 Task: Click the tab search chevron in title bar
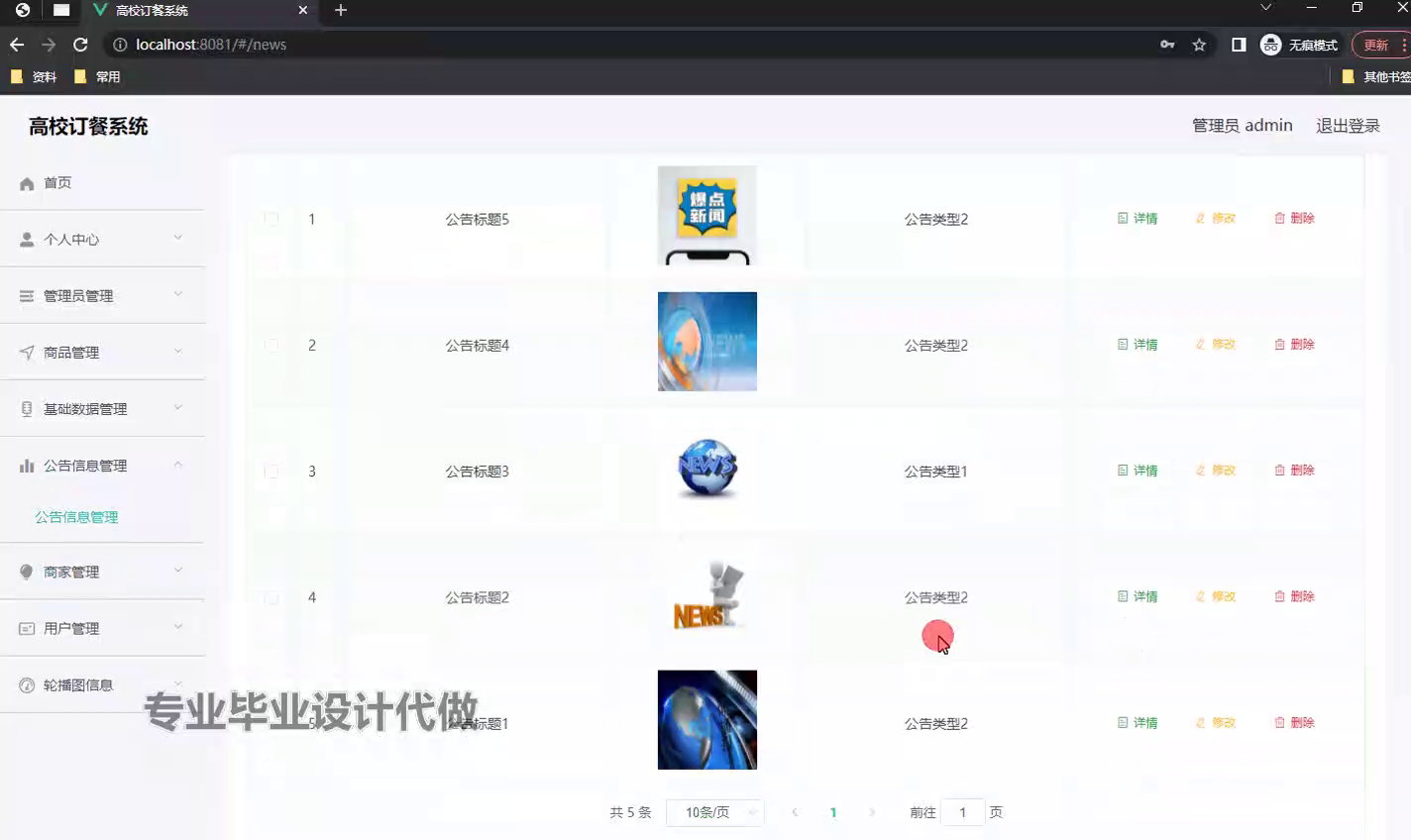click(1265, 8)
